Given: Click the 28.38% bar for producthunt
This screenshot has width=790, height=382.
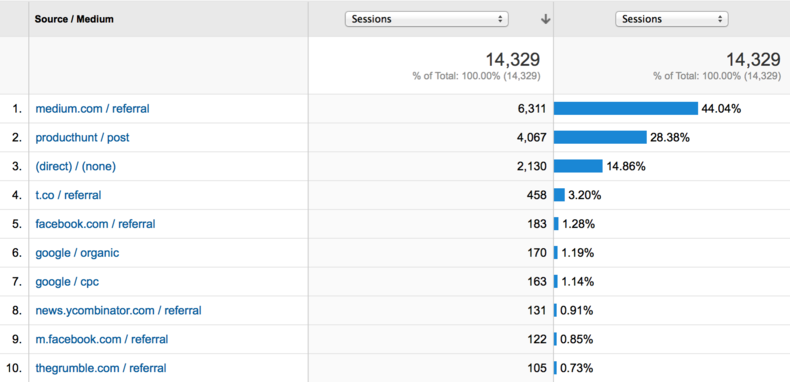Looking at the screenshot, I should [x=600, y=137].
